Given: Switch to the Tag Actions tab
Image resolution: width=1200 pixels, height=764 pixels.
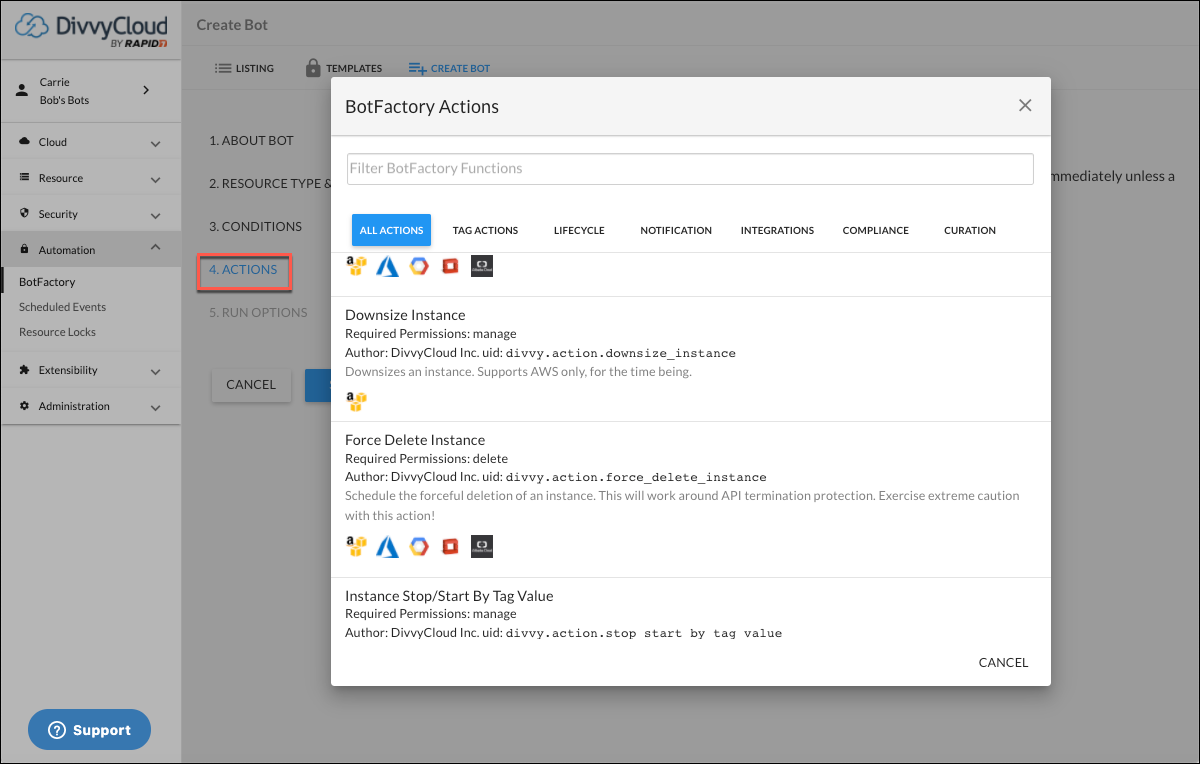Looking at the screenshot, I should (x=485, y=230).
